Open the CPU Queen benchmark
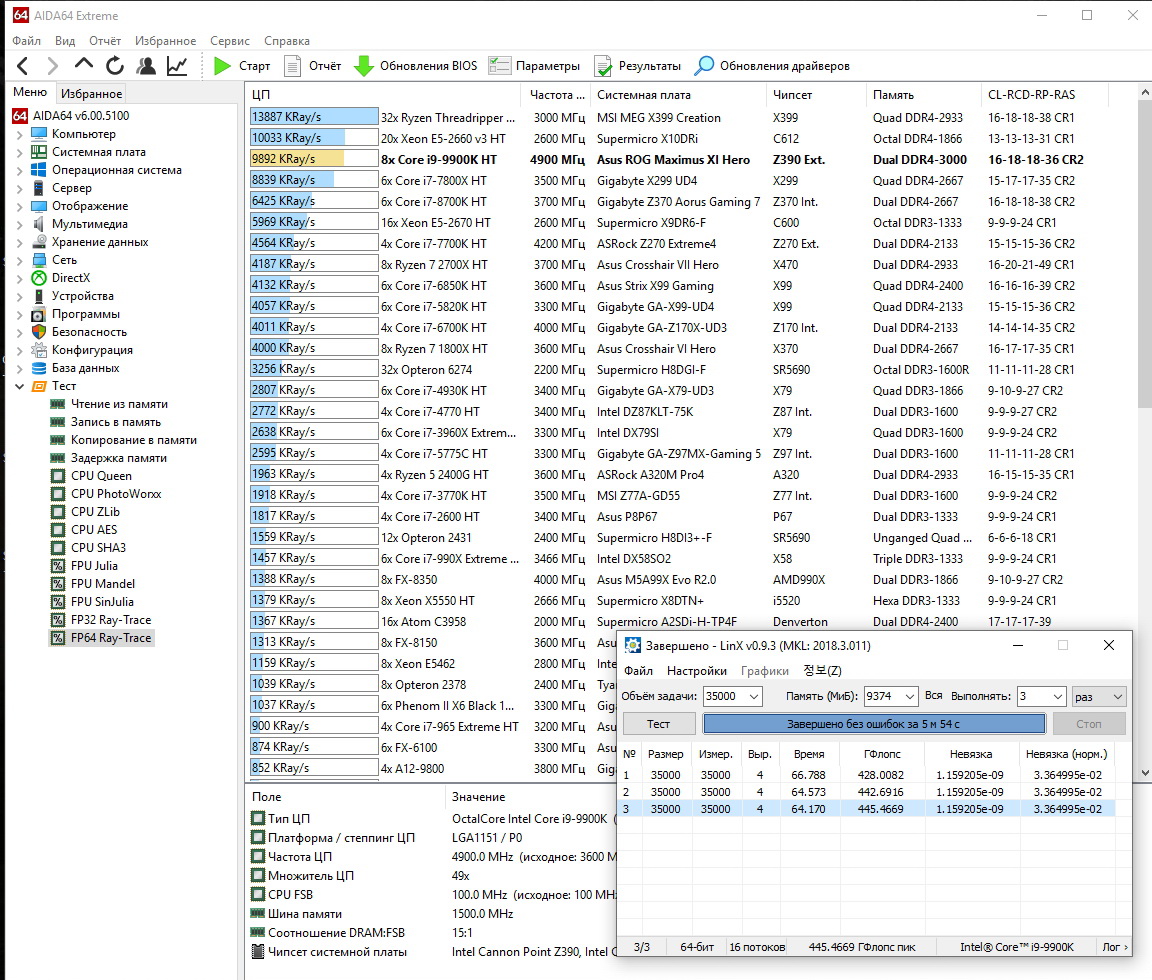This screenshot has width=1152, height=980. click(101, 476)
